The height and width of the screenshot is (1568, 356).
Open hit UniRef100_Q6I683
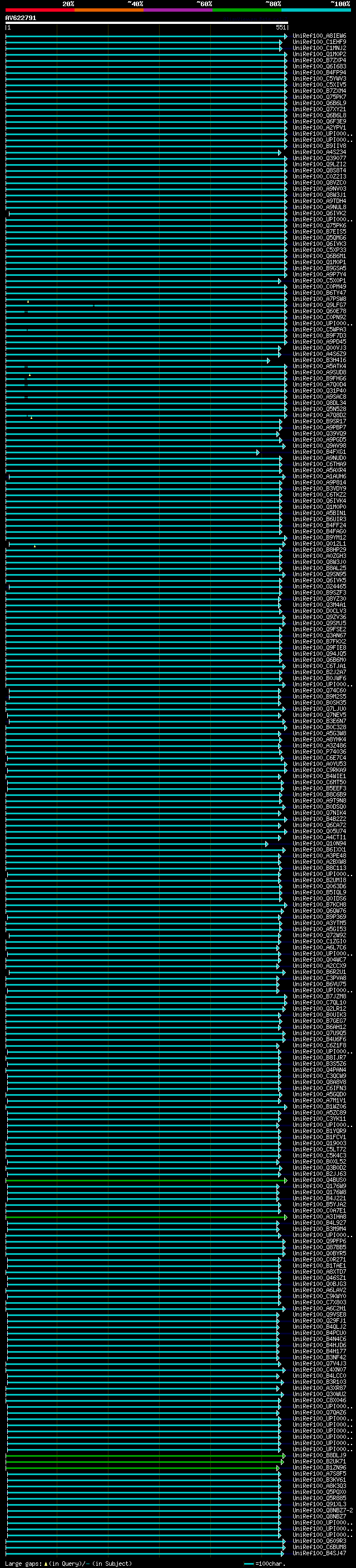pyautogui.click(x=319, y=66)
